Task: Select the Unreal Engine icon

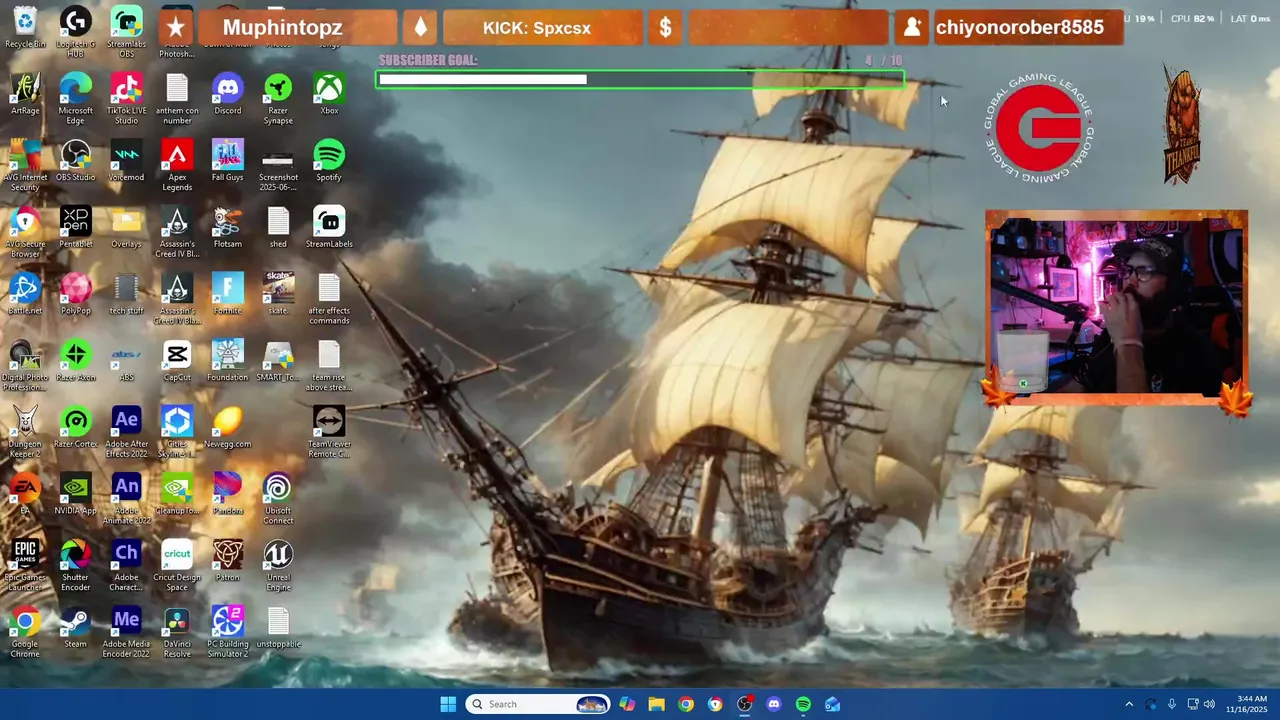Action: point(278,565)
